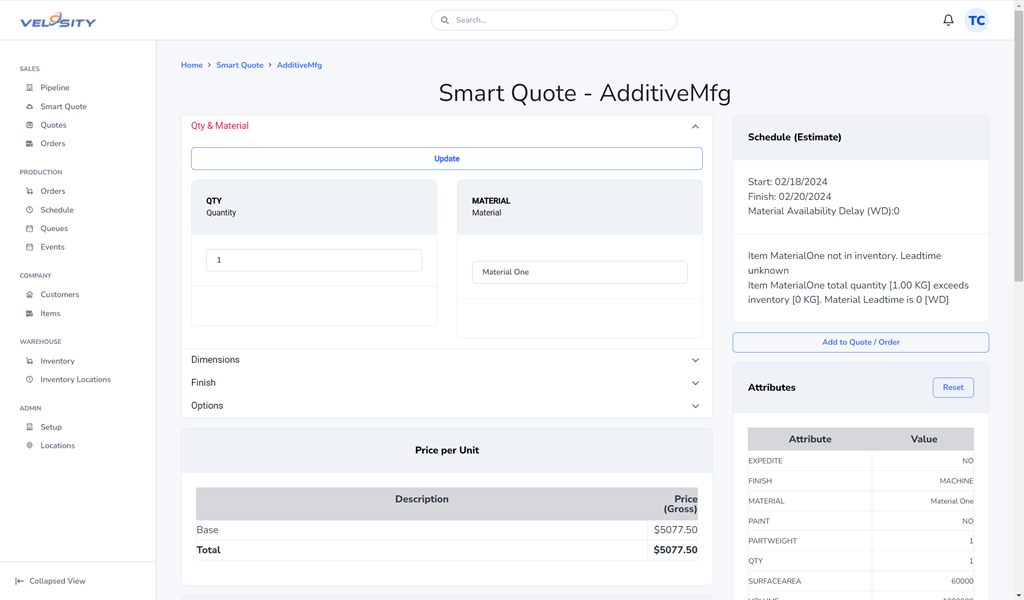
Task: Click the Customers home icon in the sidebar
Action: click(x=30, y=295)
